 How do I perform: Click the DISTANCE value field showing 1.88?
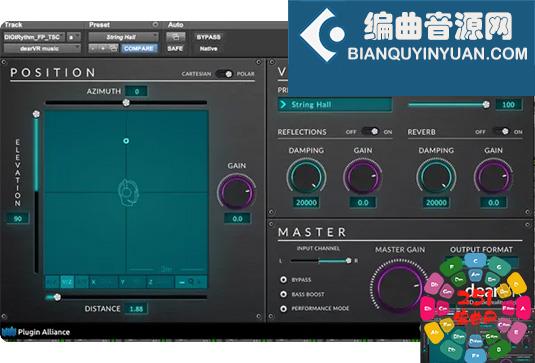136,309
